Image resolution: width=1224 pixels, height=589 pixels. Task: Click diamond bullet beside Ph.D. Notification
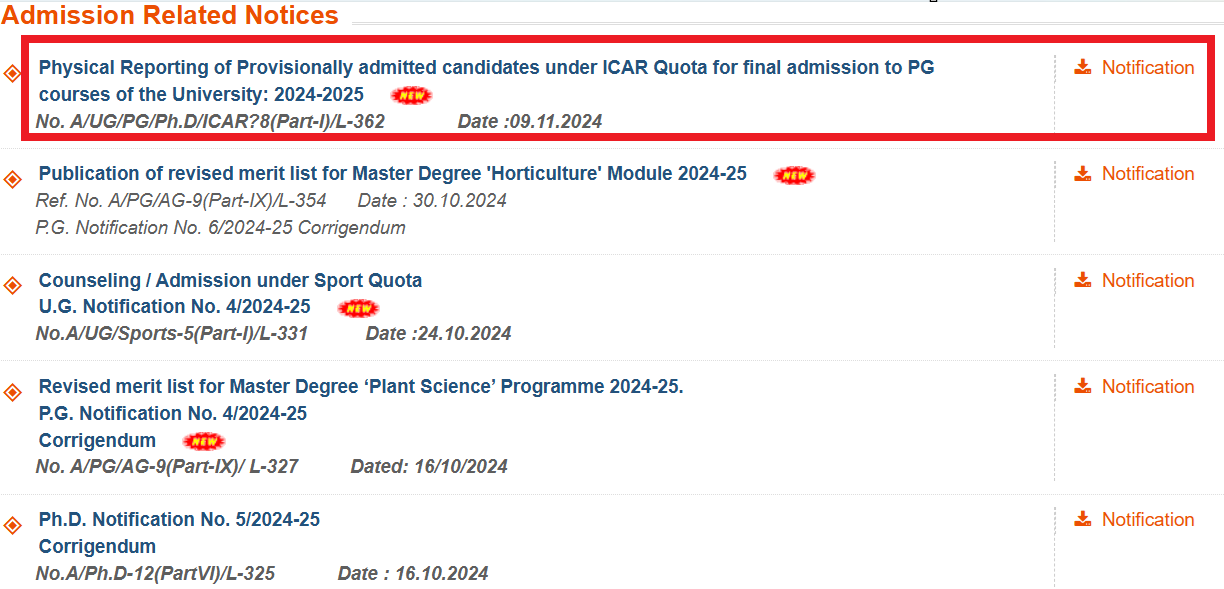pyautogui.click(x=13, y=525)
